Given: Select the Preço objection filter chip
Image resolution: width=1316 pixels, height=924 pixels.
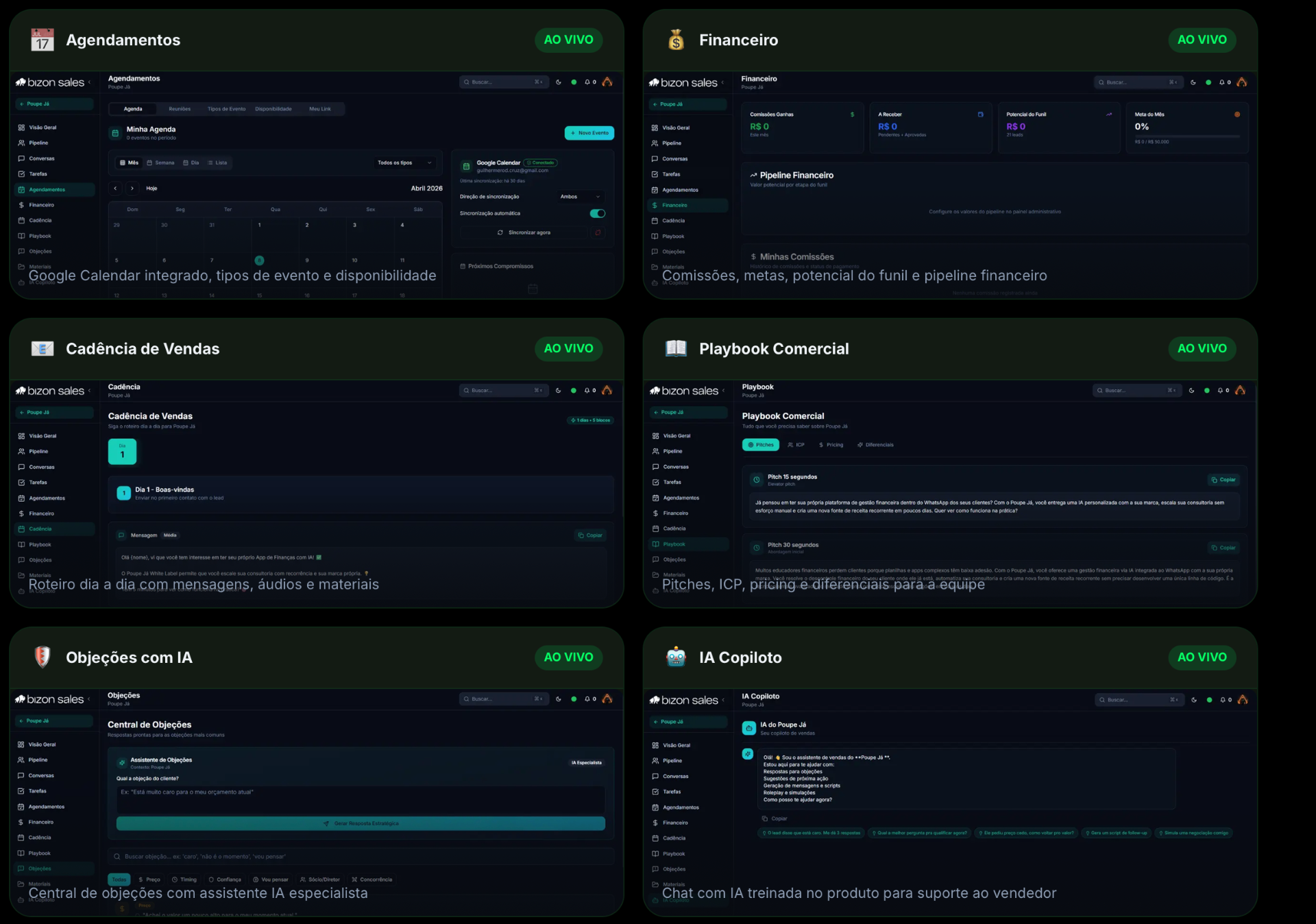Looking at the screenshot, I should (149, 879).
